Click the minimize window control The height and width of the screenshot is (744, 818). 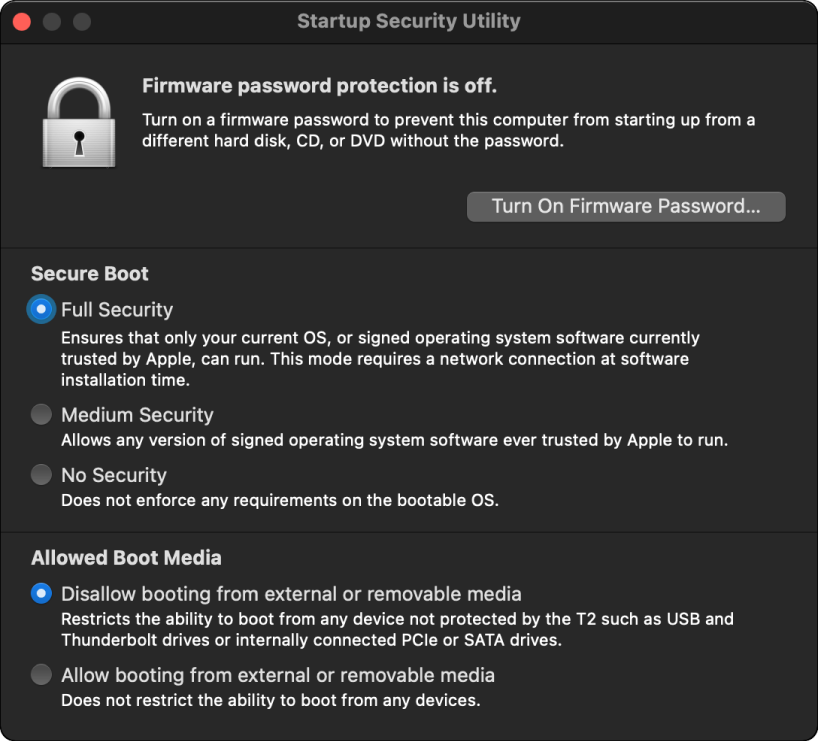(51, 20)
